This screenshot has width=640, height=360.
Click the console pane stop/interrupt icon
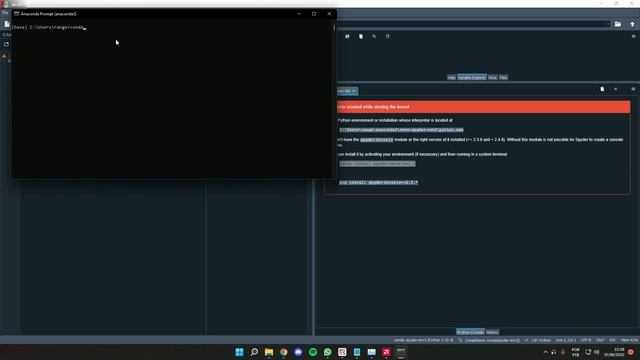click(616, 89)
